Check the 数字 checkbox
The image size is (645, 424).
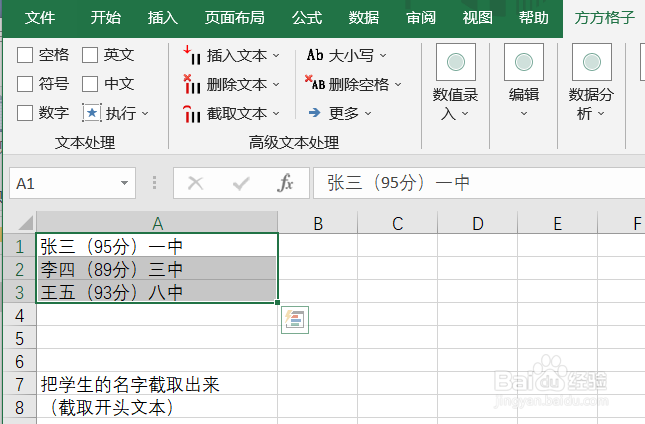click(25, 113)
